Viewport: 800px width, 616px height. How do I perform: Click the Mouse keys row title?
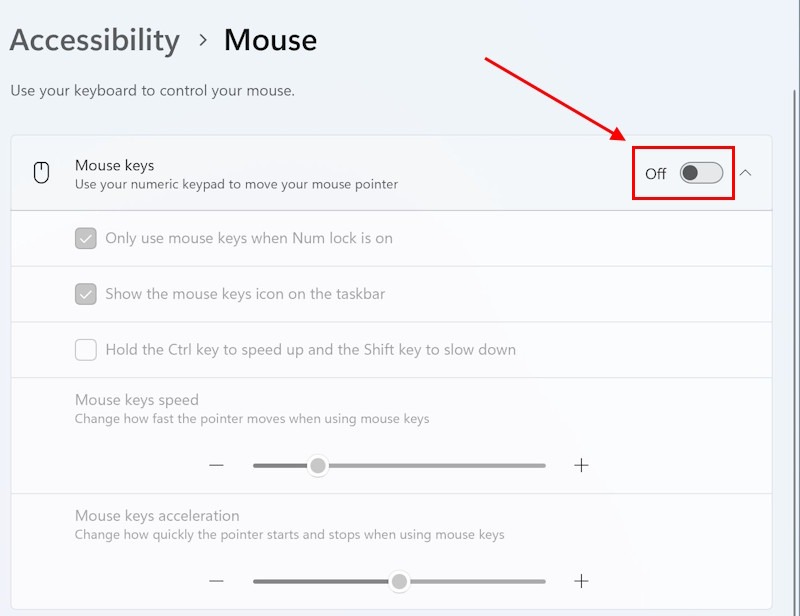(114, 165)
